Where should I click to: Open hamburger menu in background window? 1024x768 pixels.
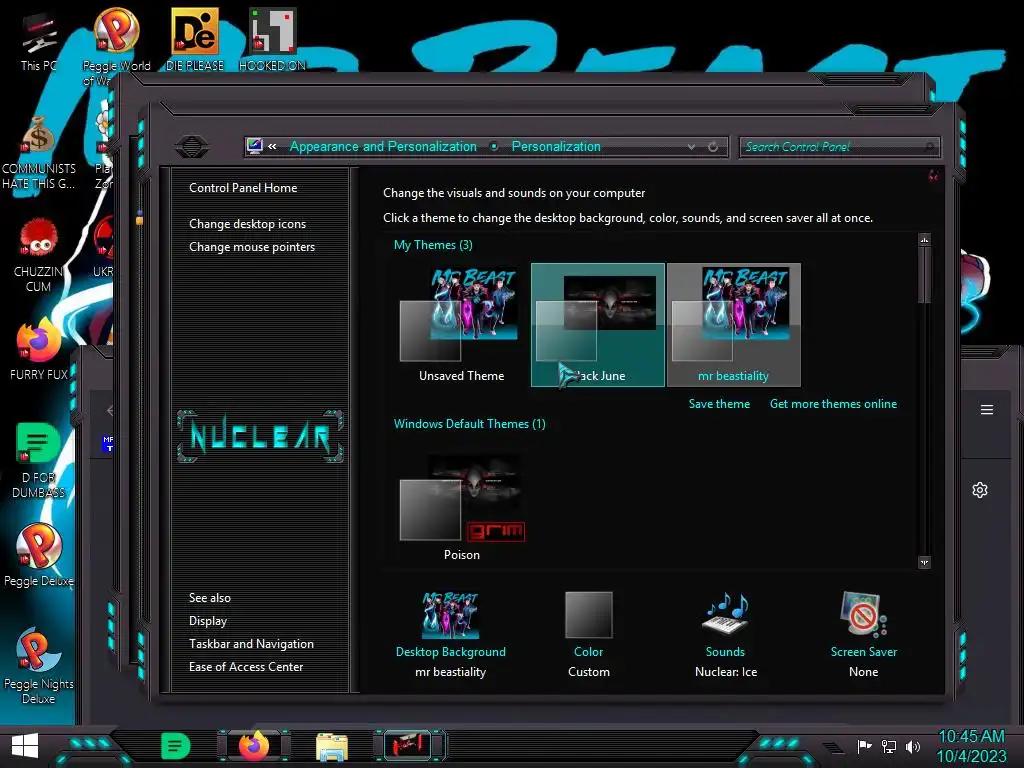point(987,409)
